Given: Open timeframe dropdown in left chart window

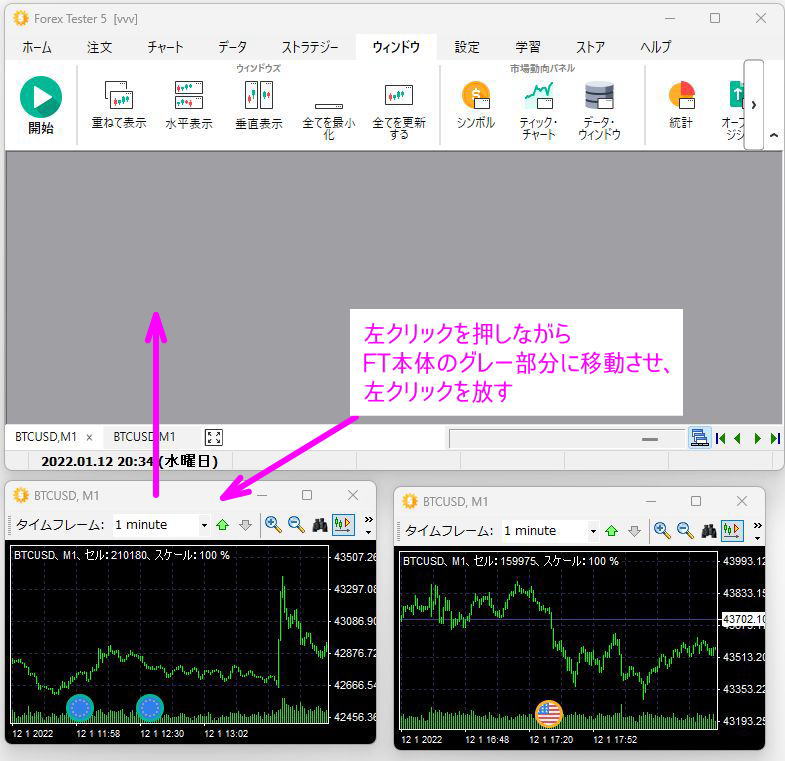Looking at the screenshot, I should (x=204, y=525).
